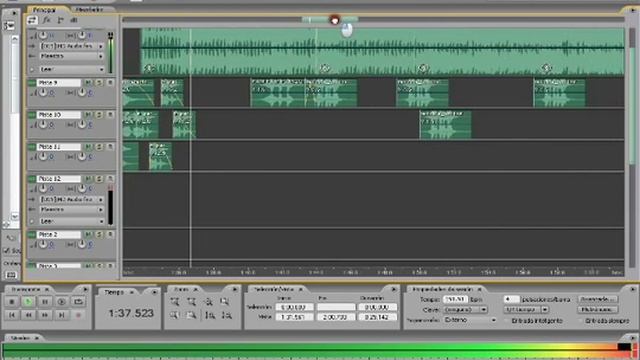The image size is (640, 360).
Task: Click the audio clip on Pista 10 near 1:50
Action: pyautogui.click(x=445, y=124)
